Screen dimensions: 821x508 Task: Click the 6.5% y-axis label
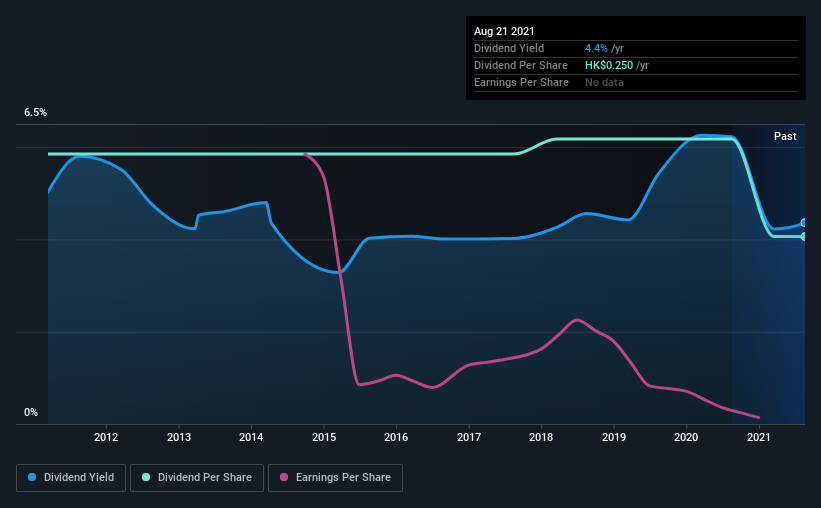(x=35, y=113)
